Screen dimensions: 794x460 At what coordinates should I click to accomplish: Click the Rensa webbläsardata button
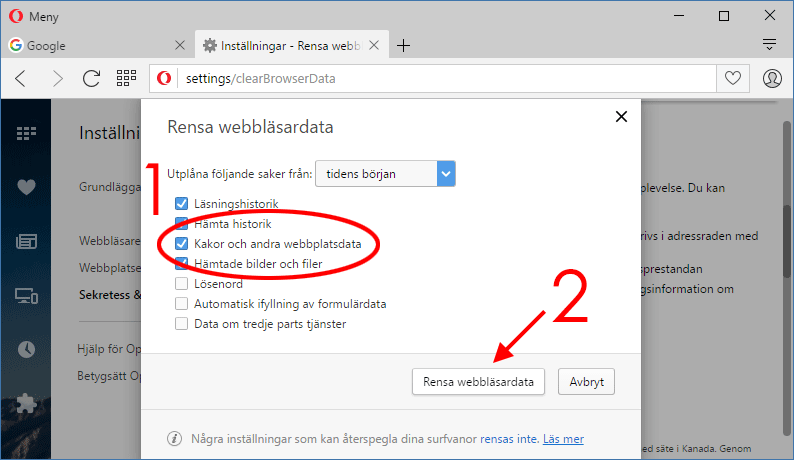point(479,382)
